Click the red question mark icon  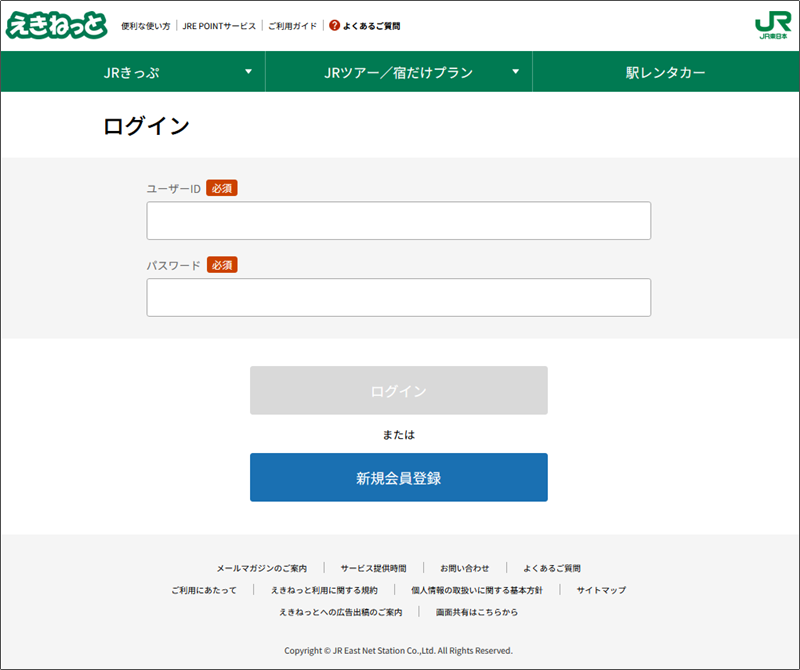tap(334, 25)
